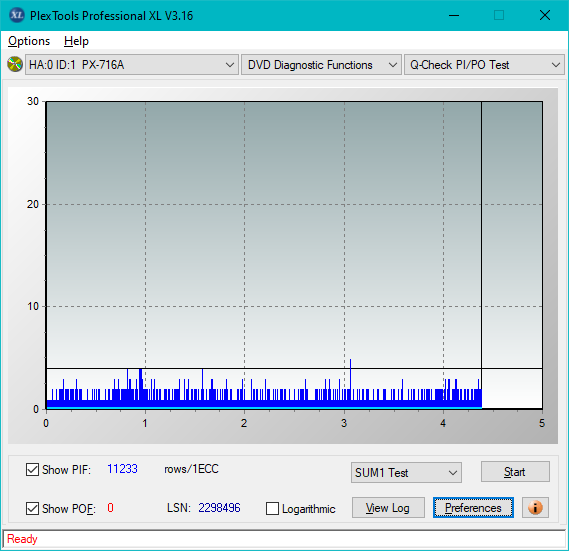Click the disc drive icon
The width and height of the screenshot is (569, 551).
point(15,65)
